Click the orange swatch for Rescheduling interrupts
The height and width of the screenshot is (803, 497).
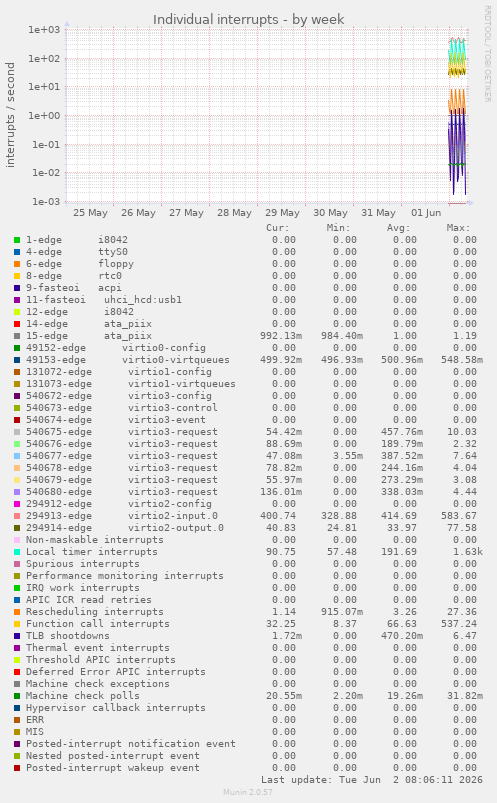click(x=17, y=612)
